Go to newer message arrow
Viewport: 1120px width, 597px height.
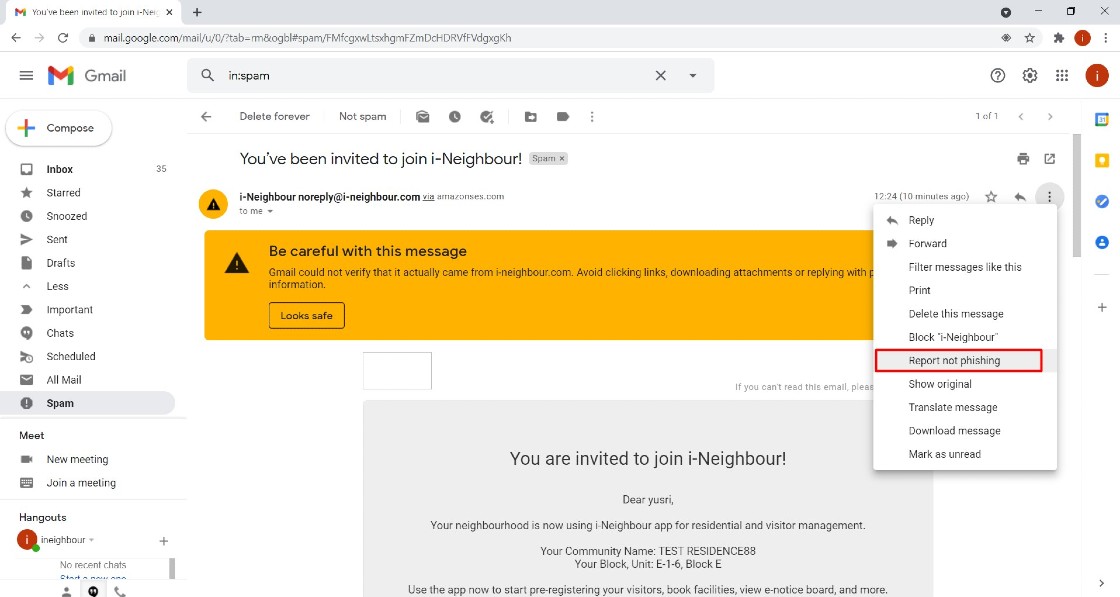[1021, 116]
